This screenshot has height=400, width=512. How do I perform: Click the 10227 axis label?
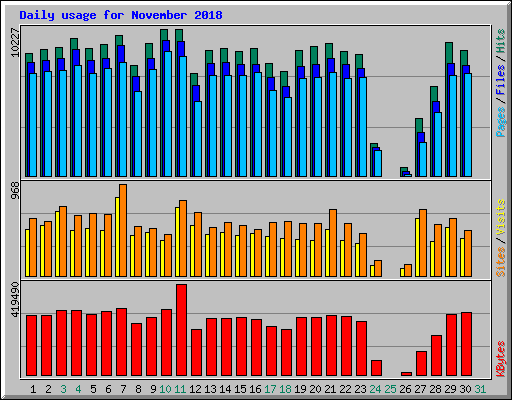click(x=15, y=42)
